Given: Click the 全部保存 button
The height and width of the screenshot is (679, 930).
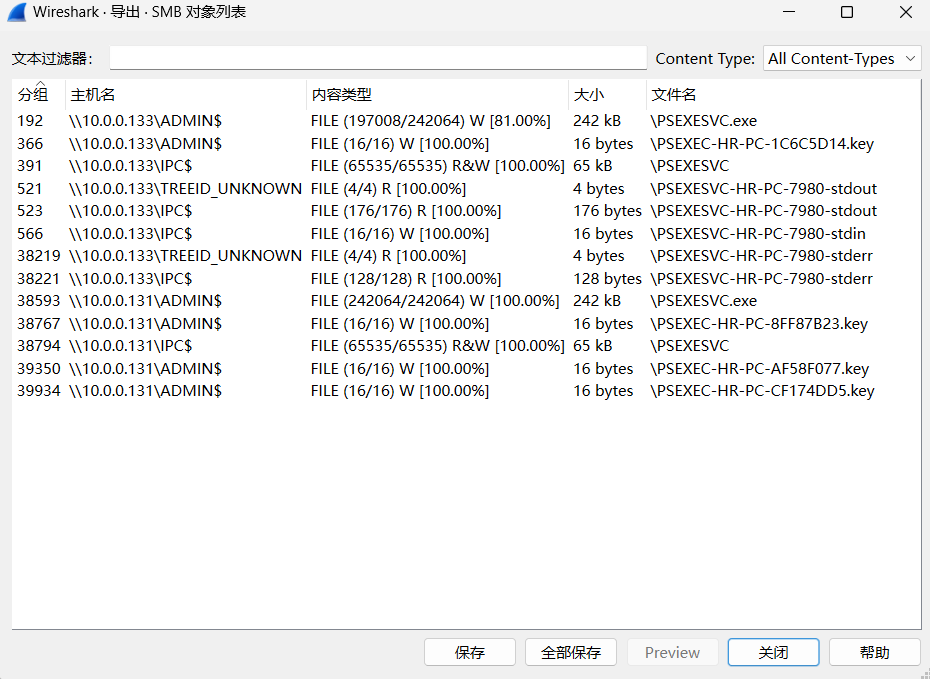Looking at the screenshot, I should pyautogui.click(x=571, y=652).
